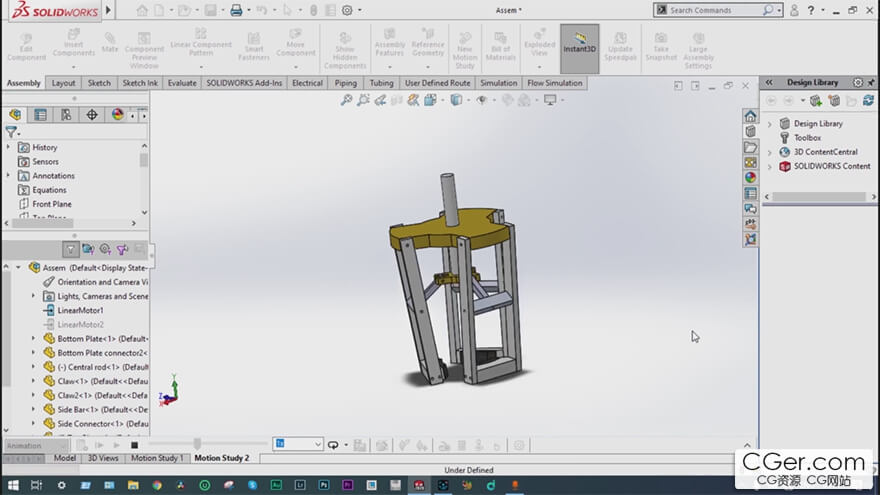The width and height of the screenshot is (880, 495).
Task: Click the Instant3D toggle button
Action: point(579,48)
